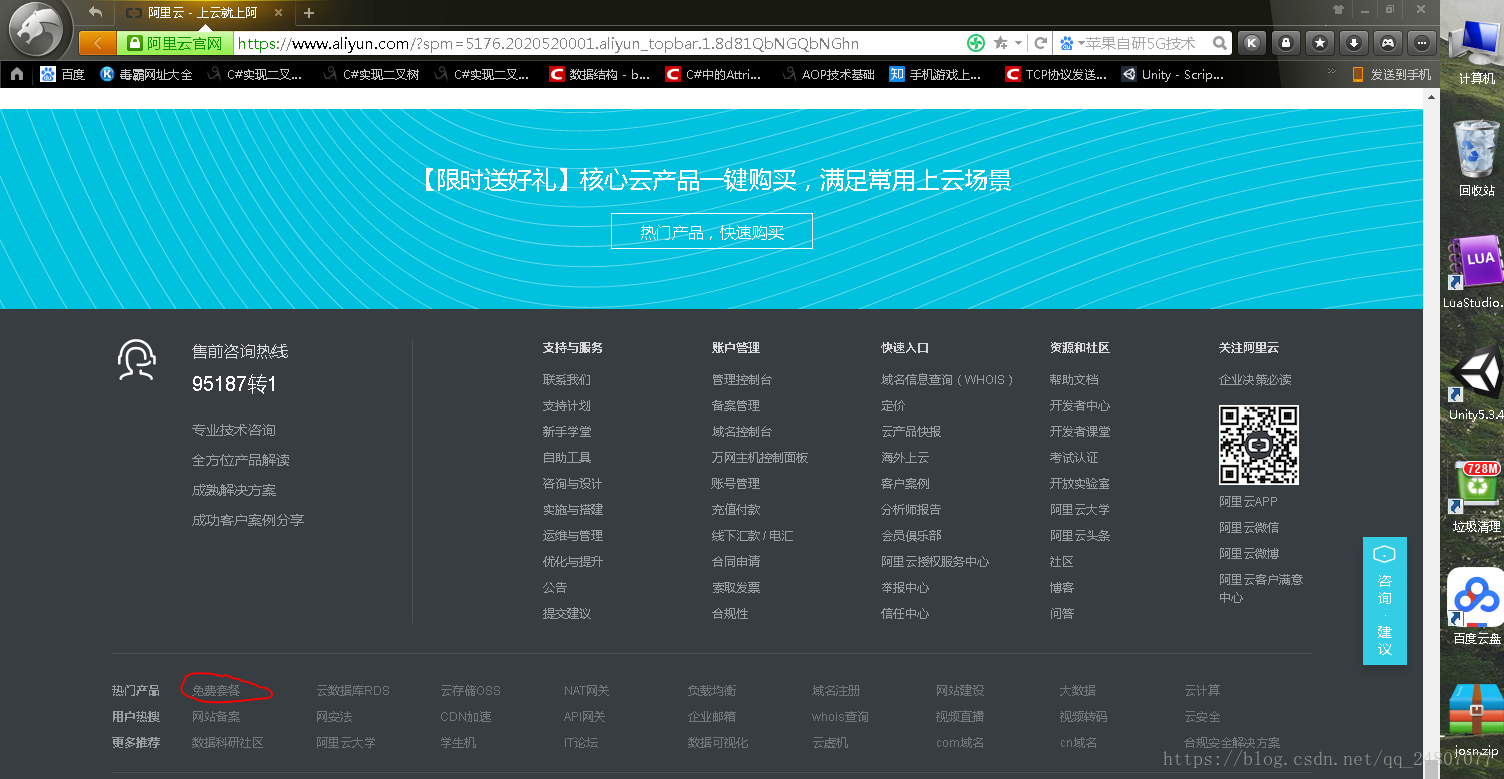Image resolution: width=1504 pixels, height=779 pixels.
Task: Expand the bookmarks bar overflow chevron
Action: [1331, 72]
